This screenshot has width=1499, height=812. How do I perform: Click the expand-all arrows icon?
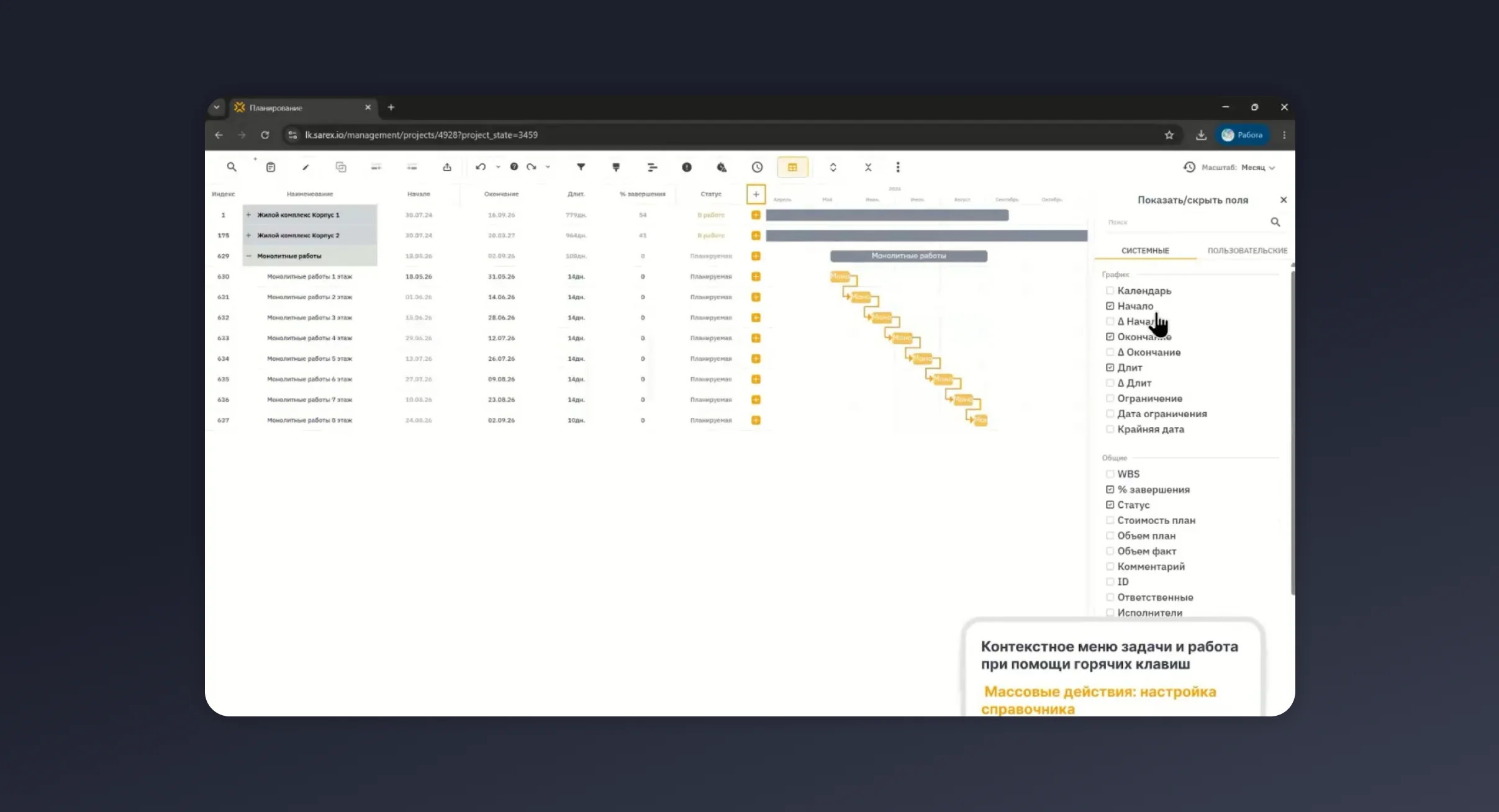833,167
